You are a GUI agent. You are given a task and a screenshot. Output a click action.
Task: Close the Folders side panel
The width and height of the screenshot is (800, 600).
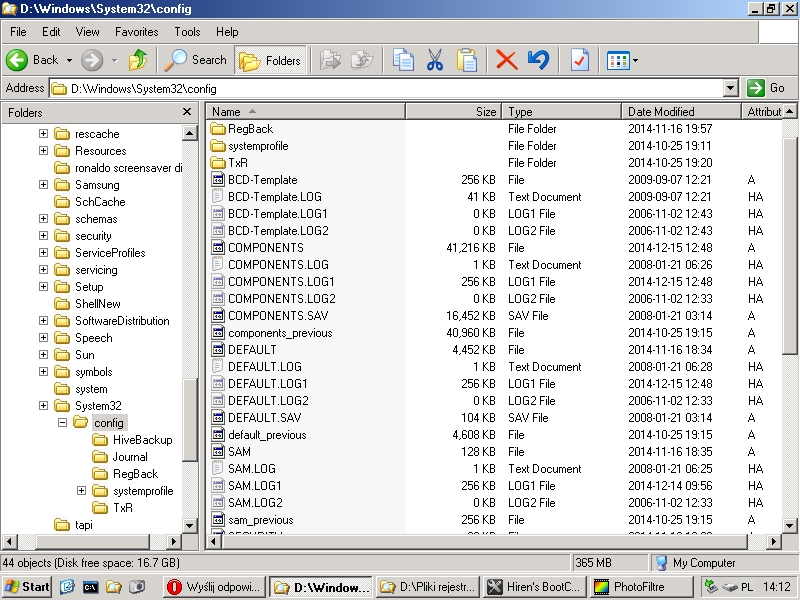(187, 112)
